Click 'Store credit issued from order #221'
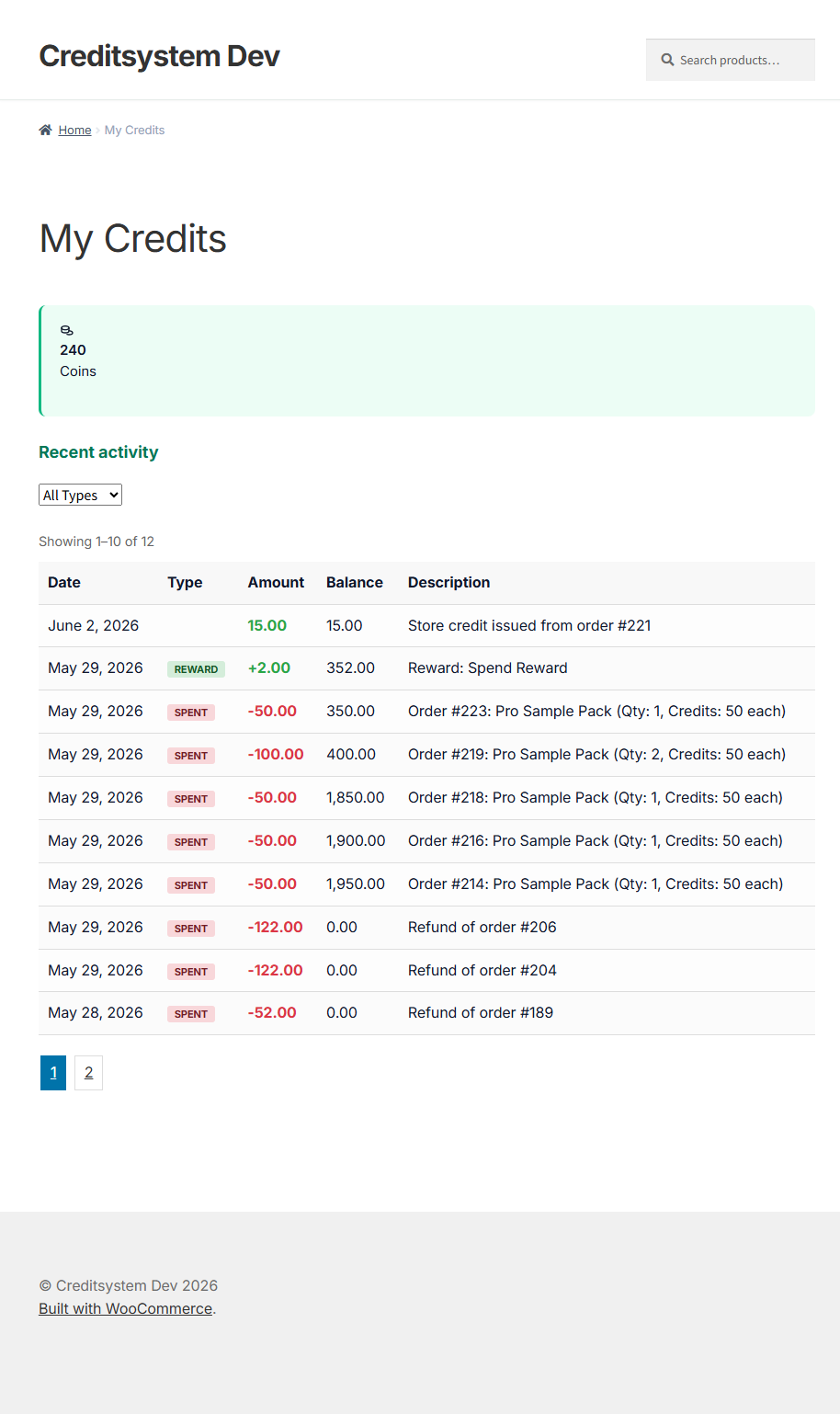The image size is (840, 1414). coord(529,625)
